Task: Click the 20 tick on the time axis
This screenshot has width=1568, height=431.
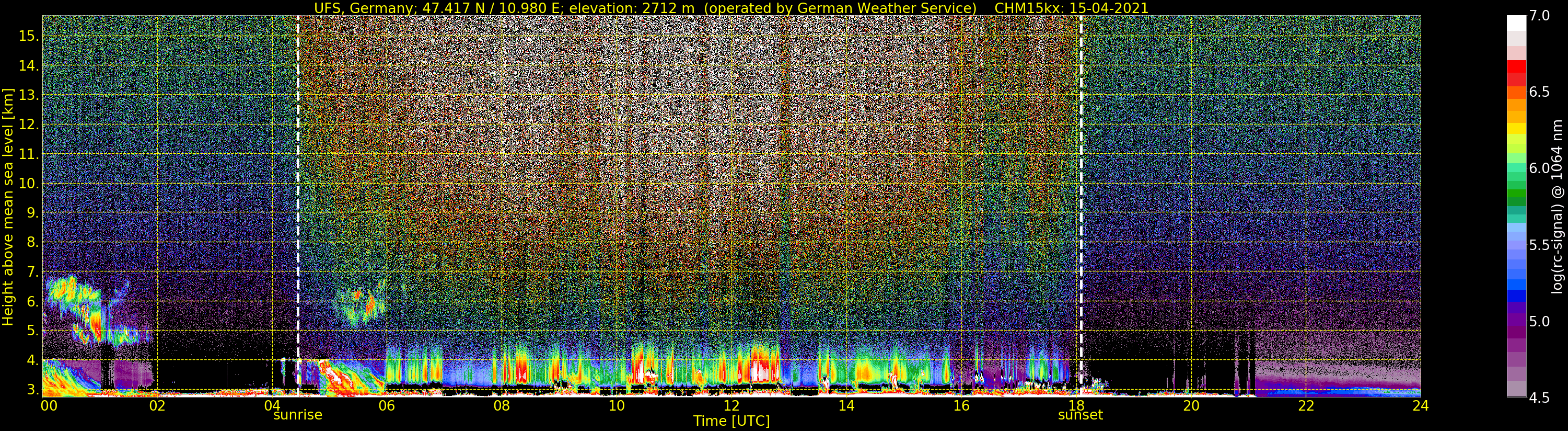Action: [x=1191, y=405]
